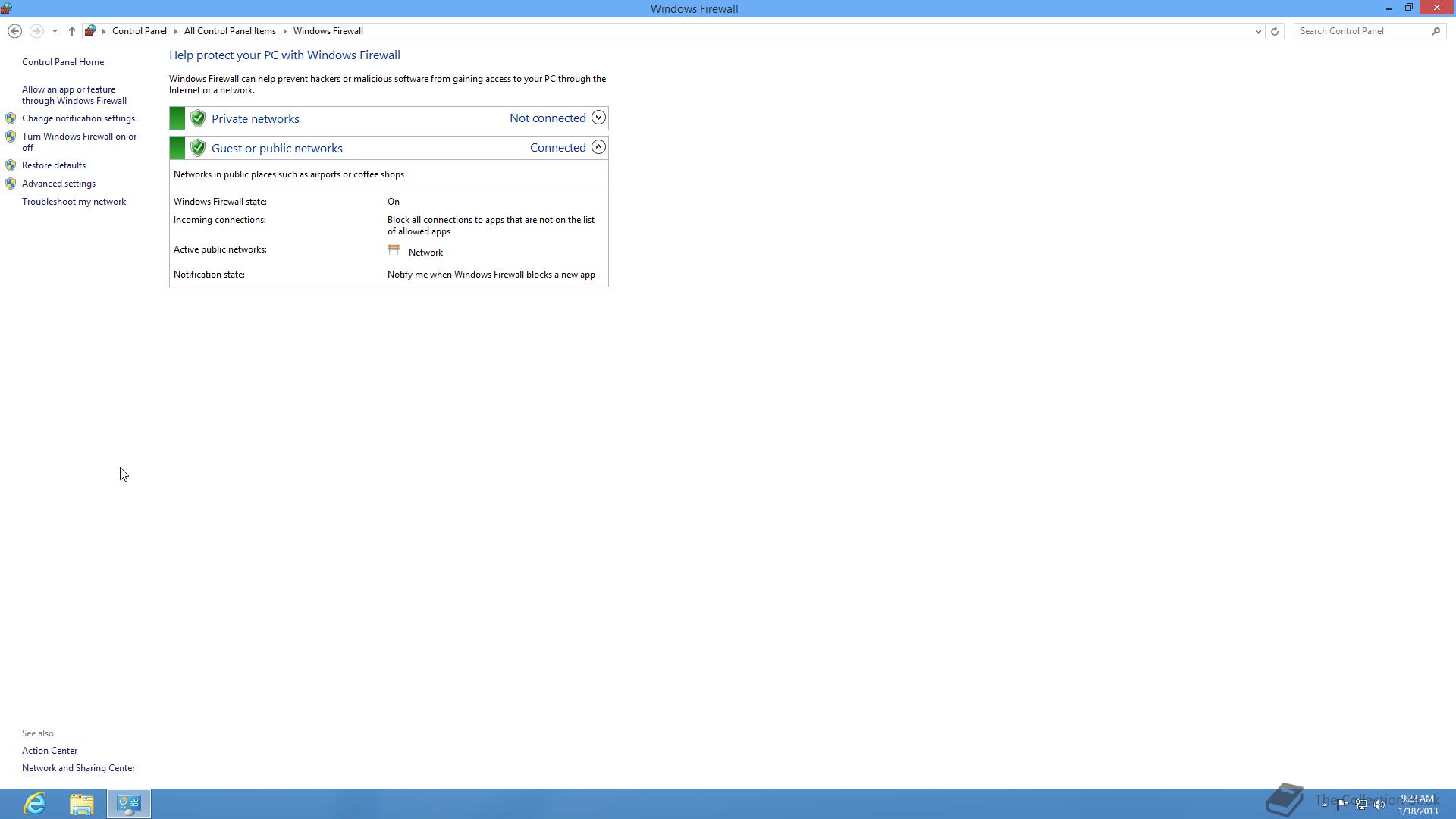Expand chevron after Control Panel breadcrumb

pos(176,31)
